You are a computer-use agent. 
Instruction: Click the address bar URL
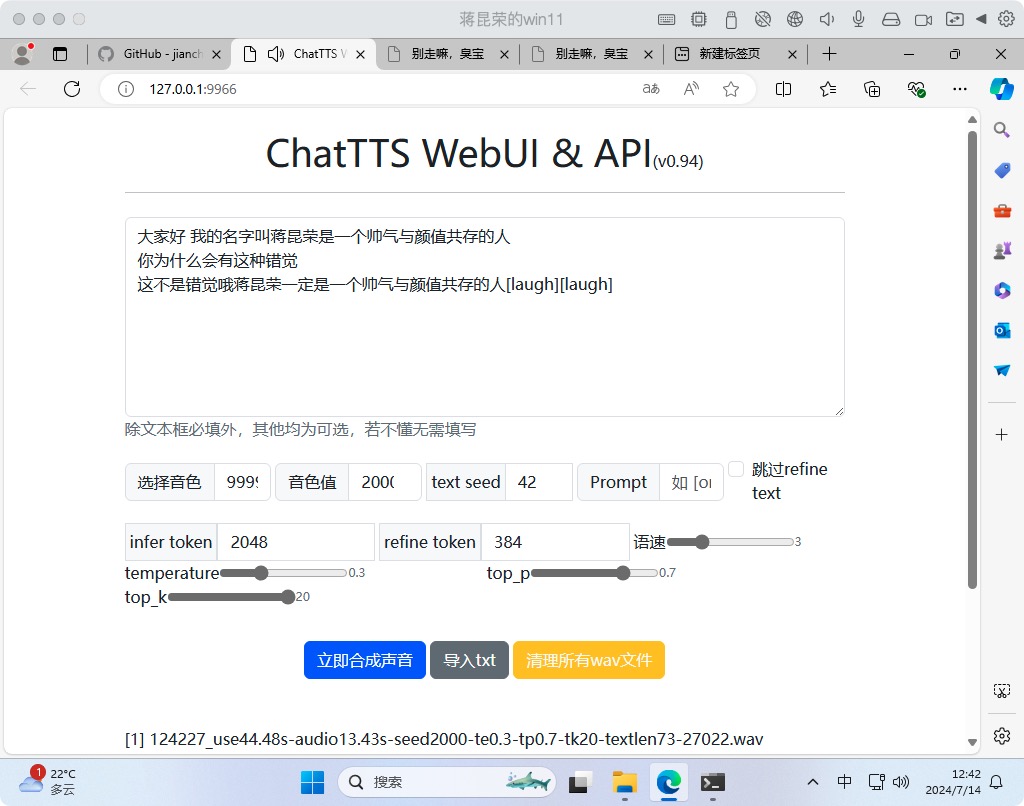[x=193, y=89]
